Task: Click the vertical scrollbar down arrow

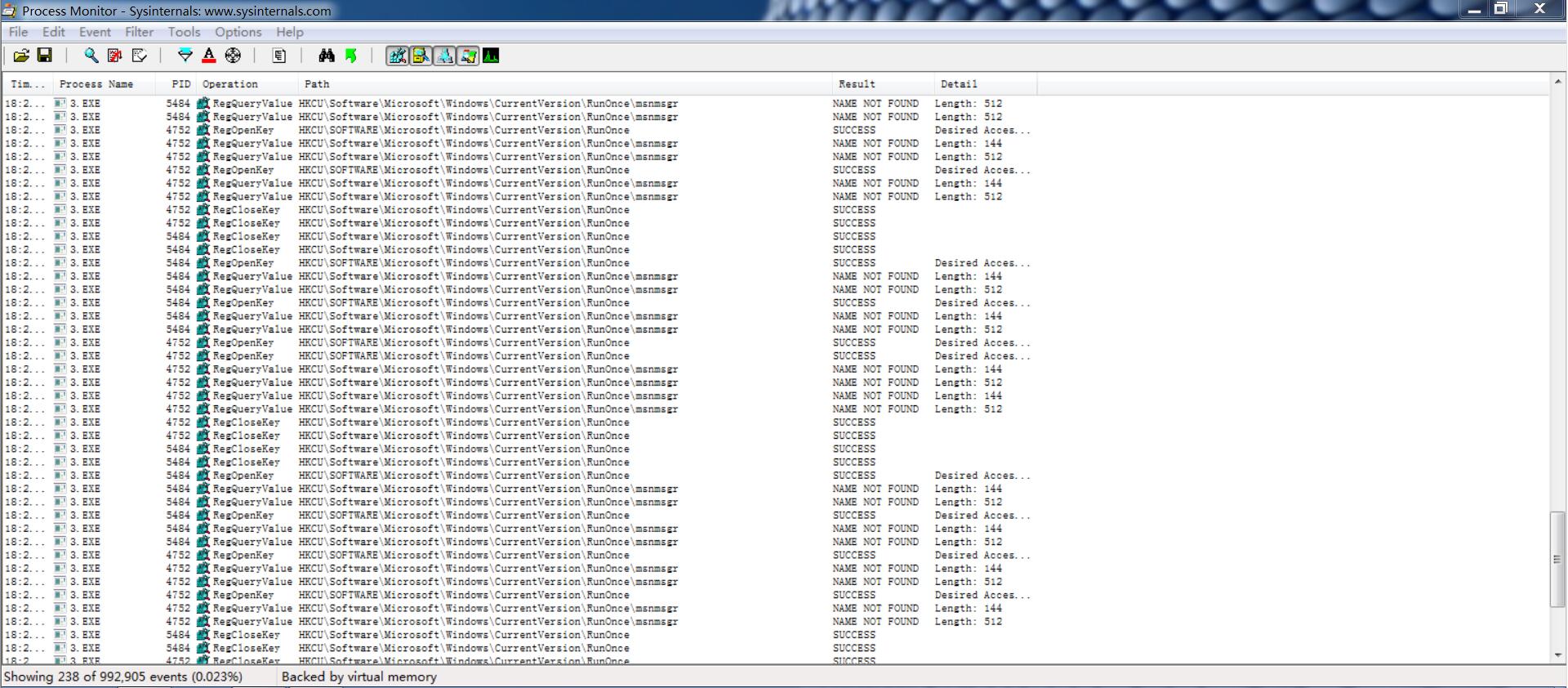Action: coord(1558,655)
